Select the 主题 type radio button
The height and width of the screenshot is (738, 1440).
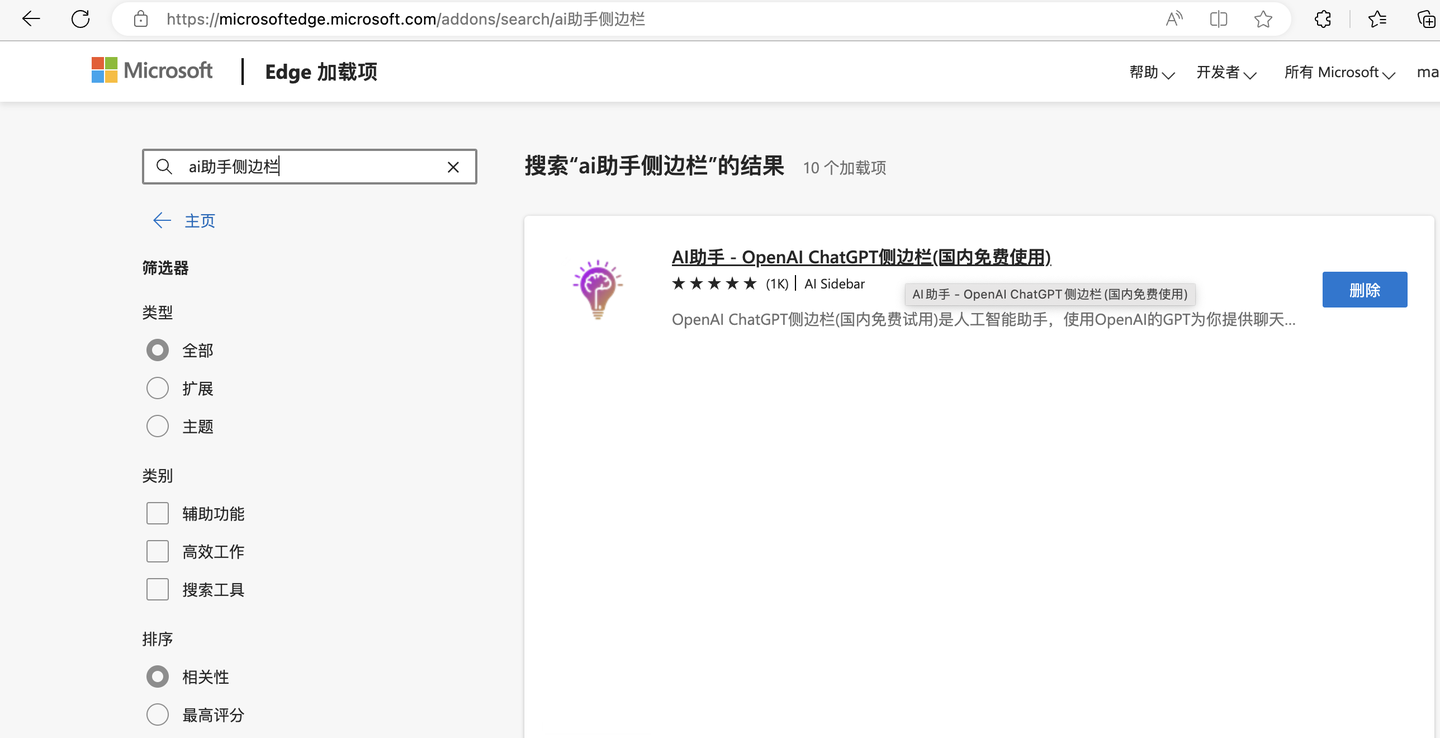point(157,426)
